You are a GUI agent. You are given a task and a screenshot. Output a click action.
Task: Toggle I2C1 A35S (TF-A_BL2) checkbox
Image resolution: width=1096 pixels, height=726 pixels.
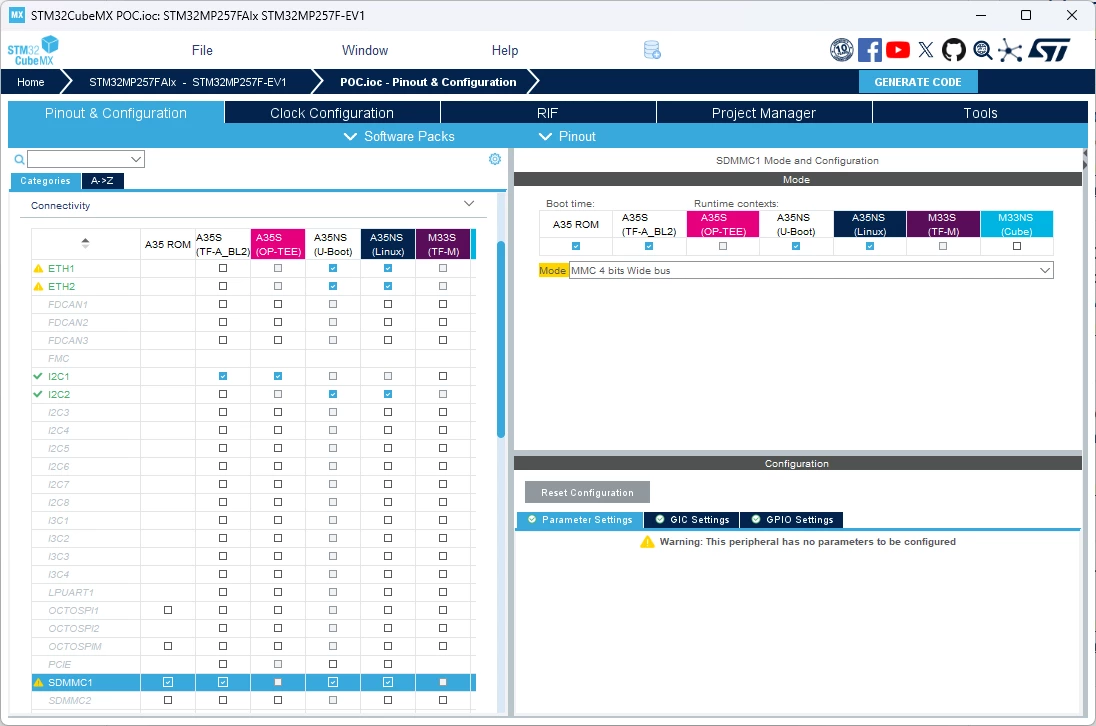click(223, 376)
